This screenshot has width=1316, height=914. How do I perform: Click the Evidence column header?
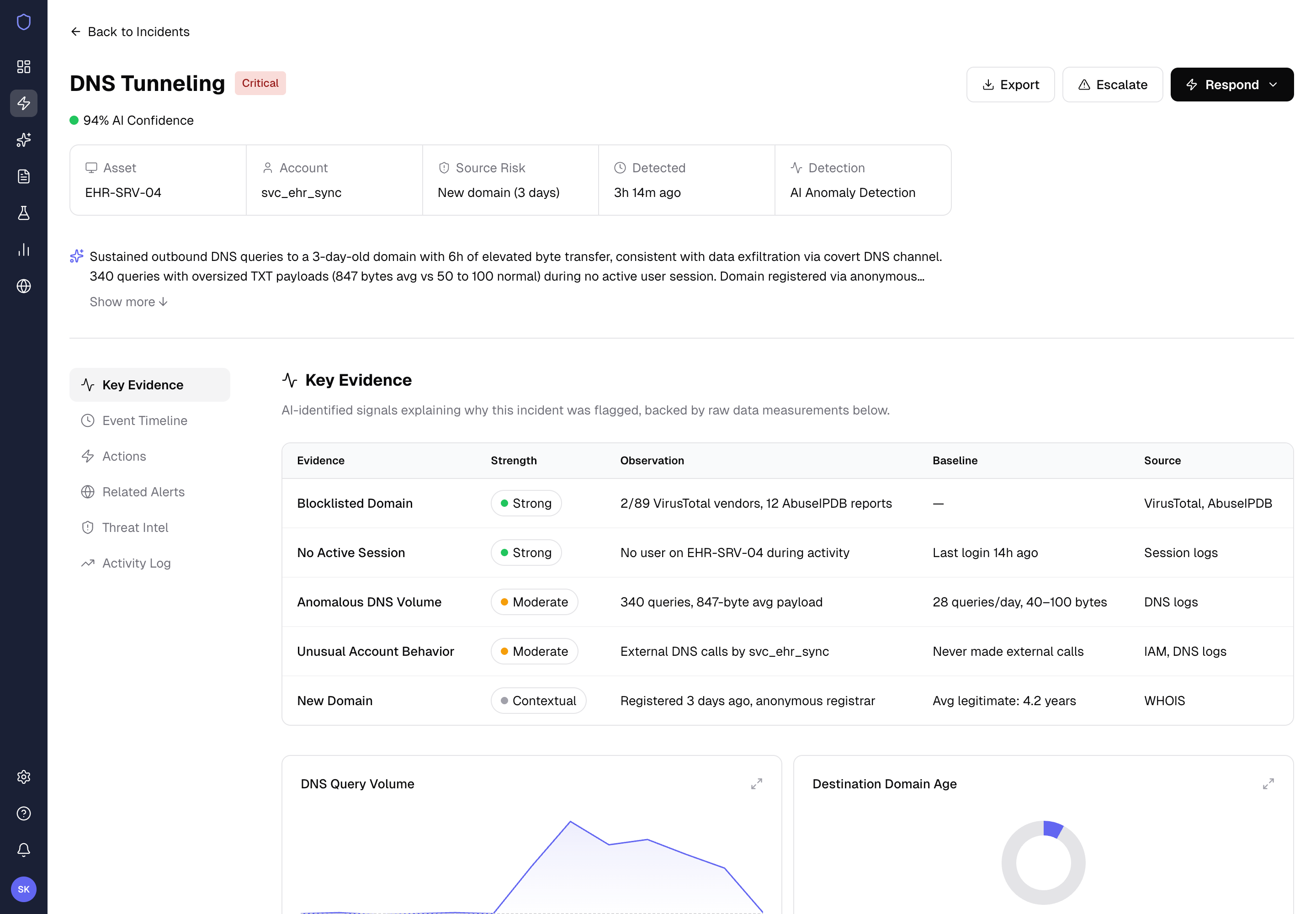[320, 461]
